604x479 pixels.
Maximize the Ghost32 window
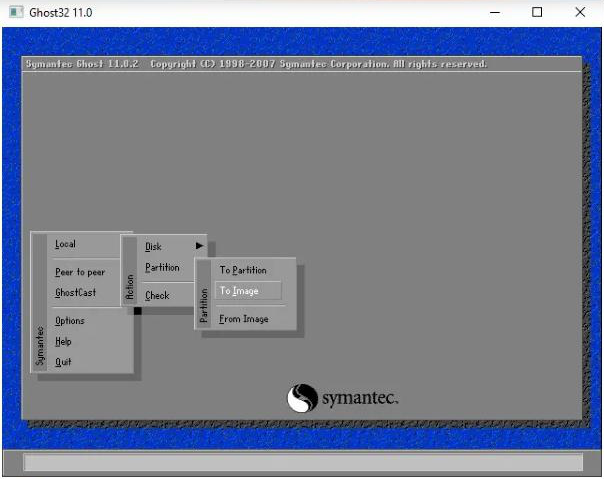coord(537,12)
